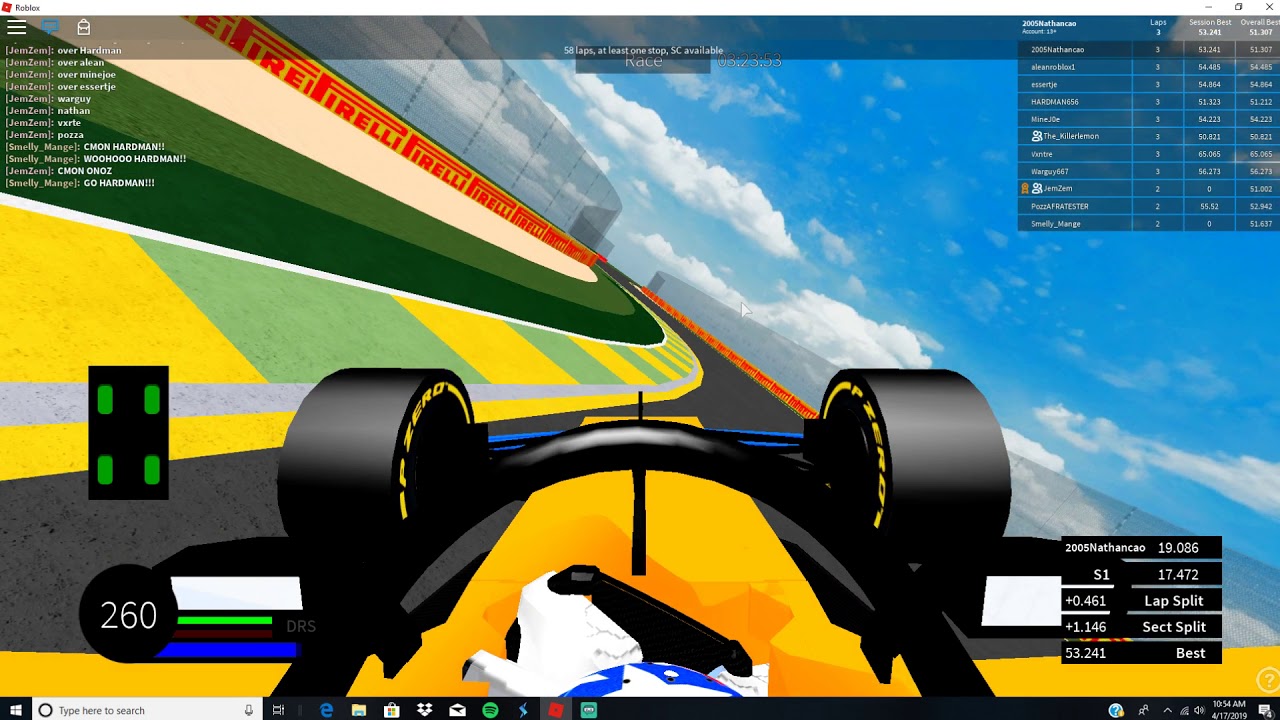Open Task View from the taskbar

pyautogui.click(x=278, y=710)
